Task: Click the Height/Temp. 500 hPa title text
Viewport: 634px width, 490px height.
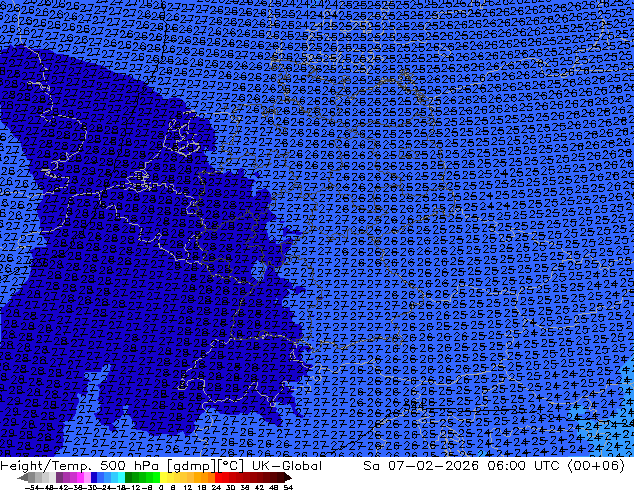Action: [x=81, y=466]
